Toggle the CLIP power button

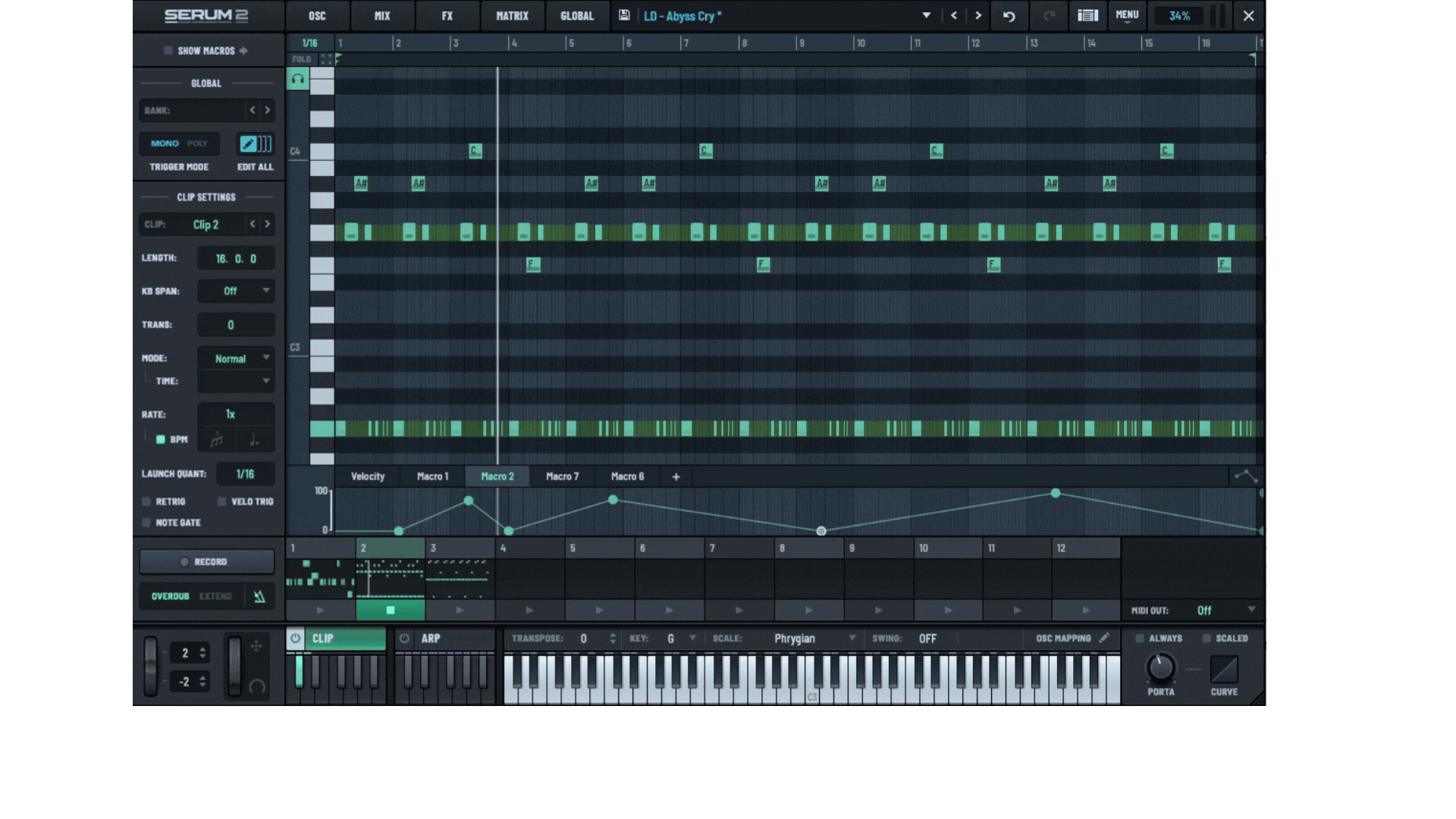coord(296,639)
